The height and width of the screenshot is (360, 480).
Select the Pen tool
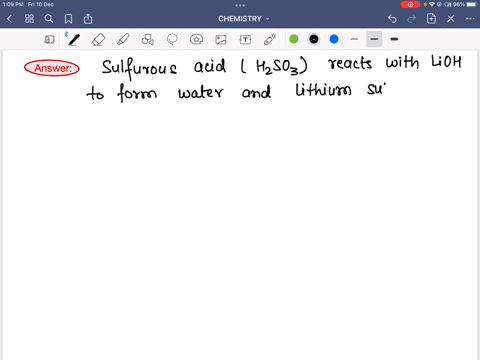74,40
